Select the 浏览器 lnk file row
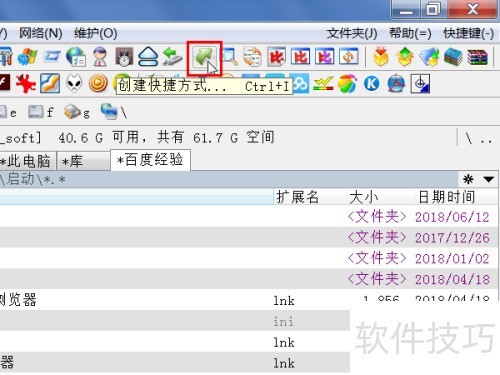 tap(249, 300)
